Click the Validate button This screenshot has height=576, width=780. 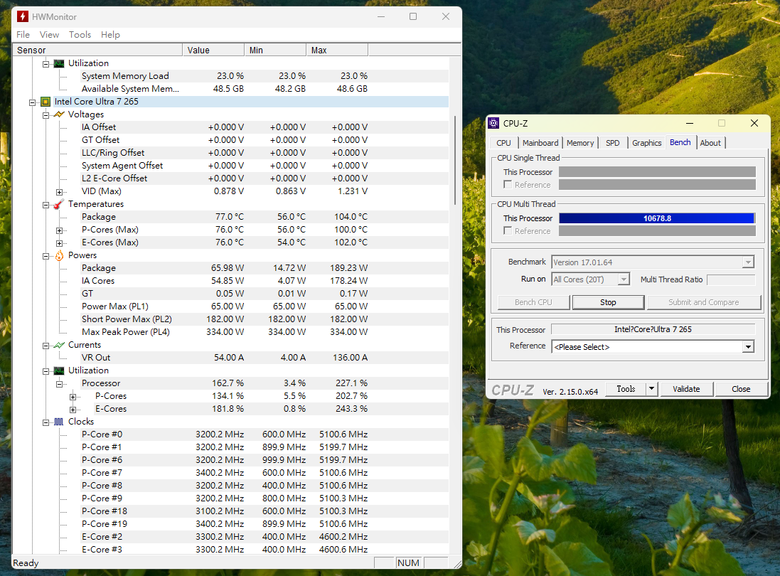686,389
